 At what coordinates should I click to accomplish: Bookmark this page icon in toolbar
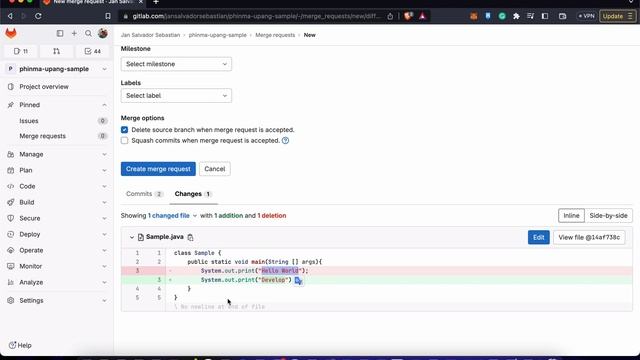point(108,16)
